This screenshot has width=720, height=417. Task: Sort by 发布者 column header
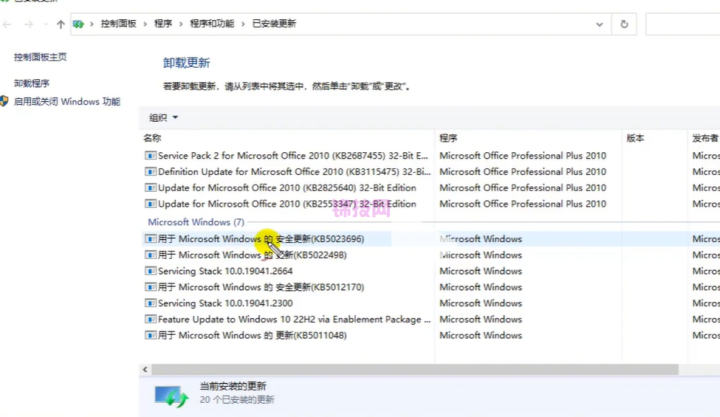[705, 138]
